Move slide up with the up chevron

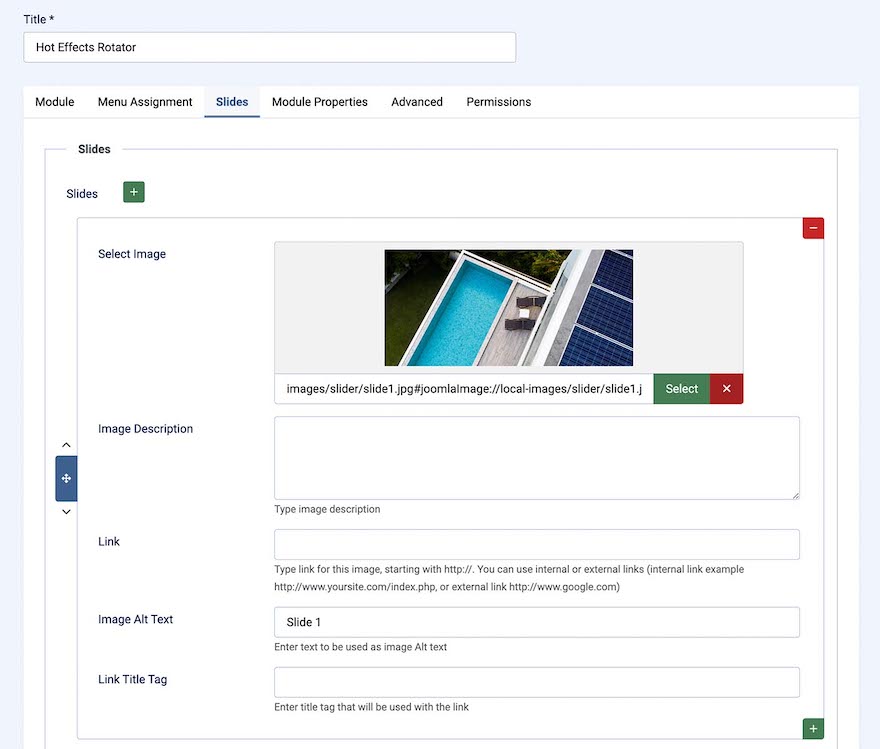tap(66, 445)
